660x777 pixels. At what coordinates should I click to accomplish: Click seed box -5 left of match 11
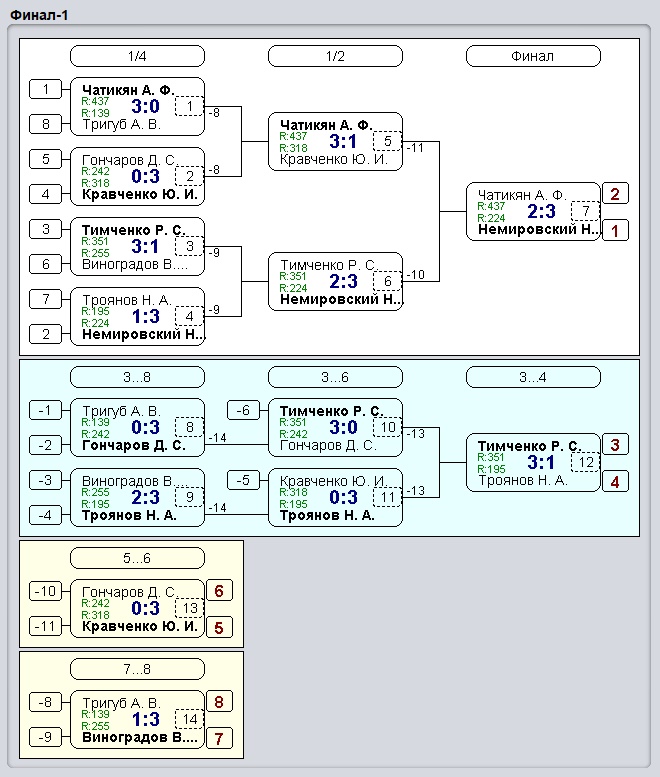tap(243, 480)
